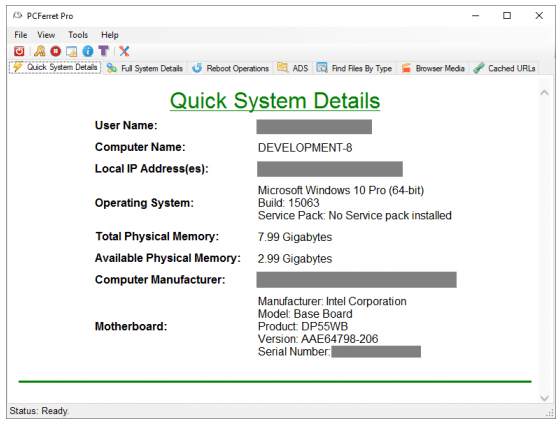Click the Model: Base Board line
Screen dimensions: 560x428
pyautogui.click(x=305, y=314)
